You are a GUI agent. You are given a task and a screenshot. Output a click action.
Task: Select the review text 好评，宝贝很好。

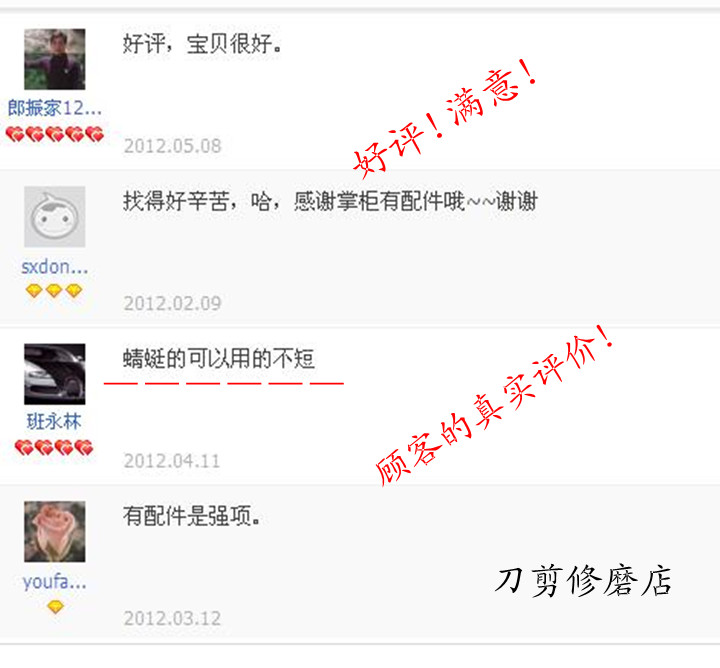click(202, 44)
